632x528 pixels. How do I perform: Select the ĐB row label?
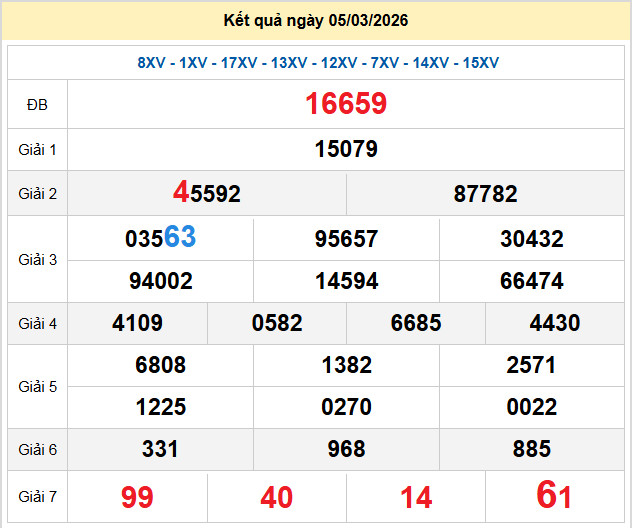coord(37,105)
